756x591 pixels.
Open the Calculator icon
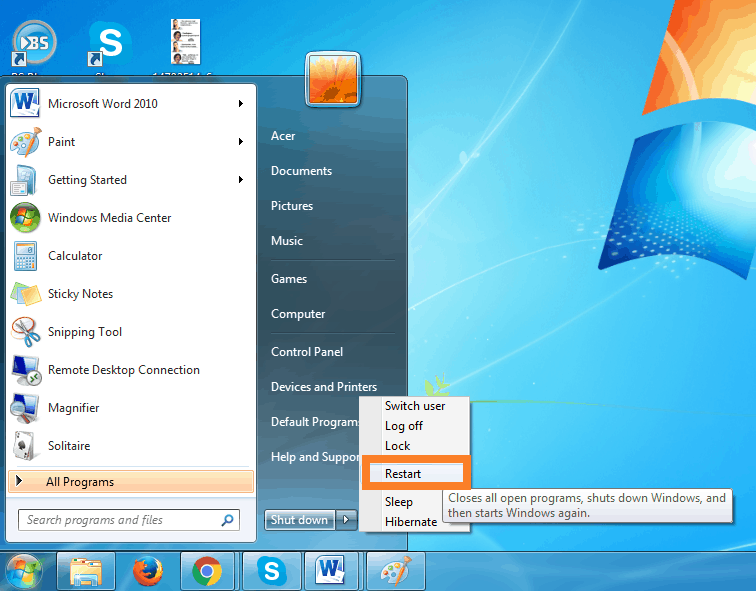point(25,256)
